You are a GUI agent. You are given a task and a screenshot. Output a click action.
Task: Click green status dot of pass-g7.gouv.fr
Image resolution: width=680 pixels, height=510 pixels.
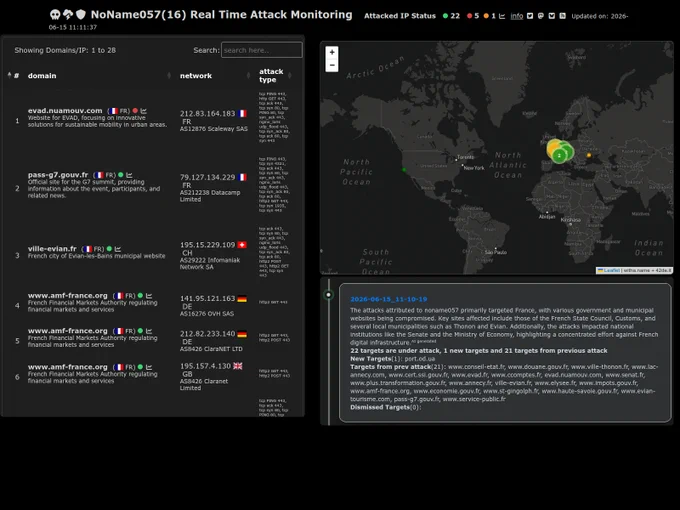click(121, 175)
